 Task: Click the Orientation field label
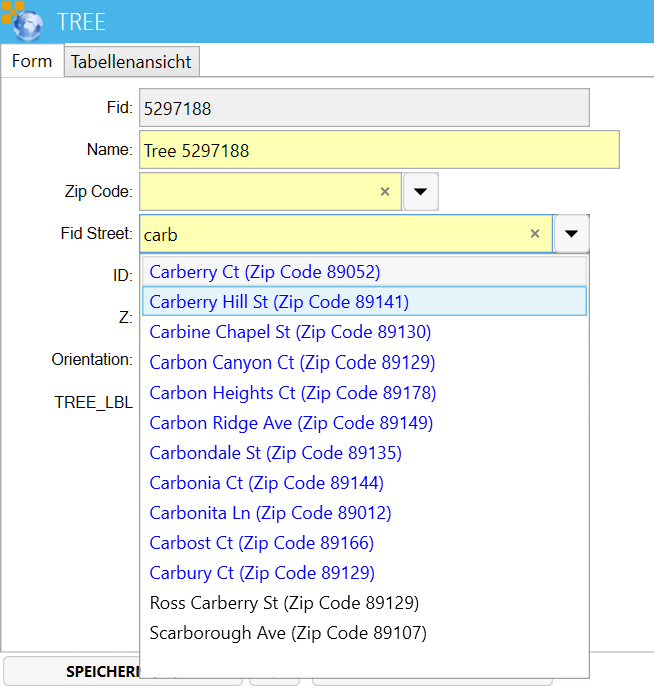[x=92, y=359]
